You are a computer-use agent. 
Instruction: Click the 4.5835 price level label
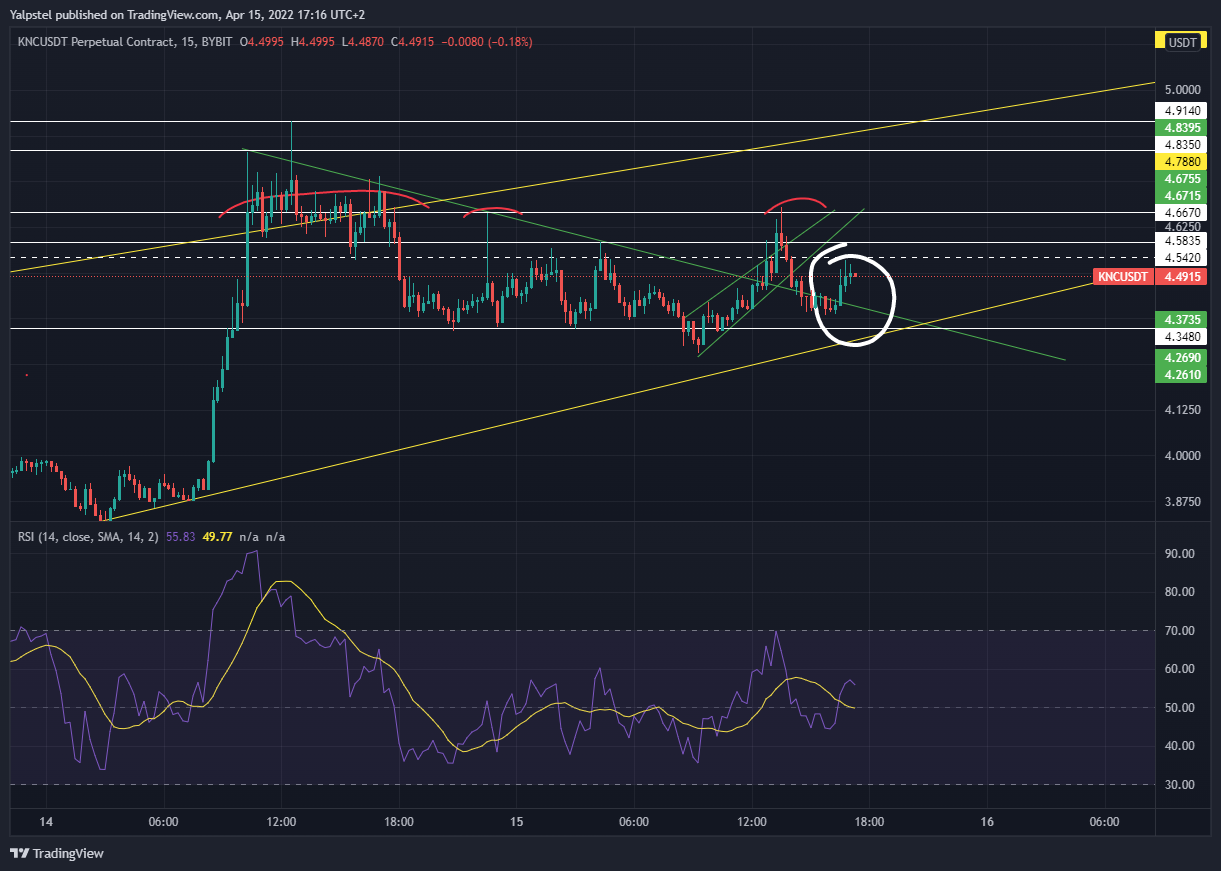click(1182, 241)
